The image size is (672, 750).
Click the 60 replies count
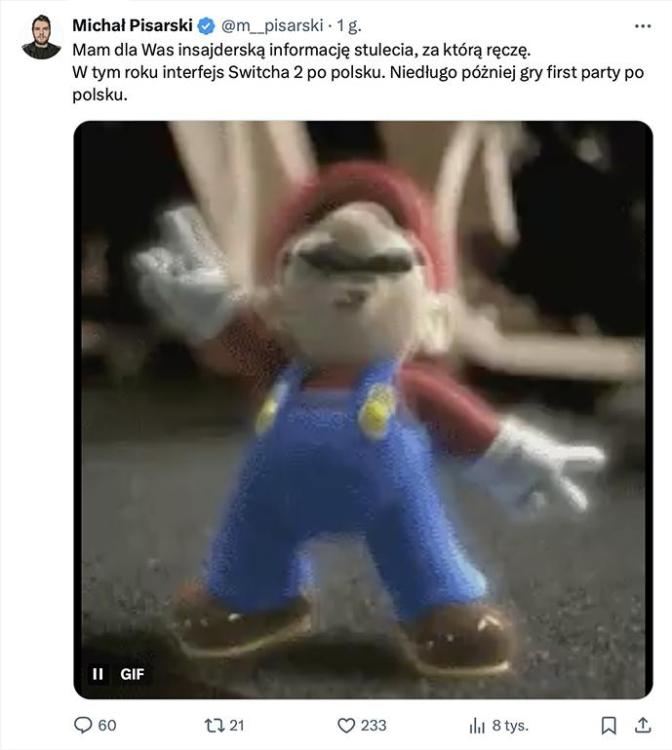[107, 726]
